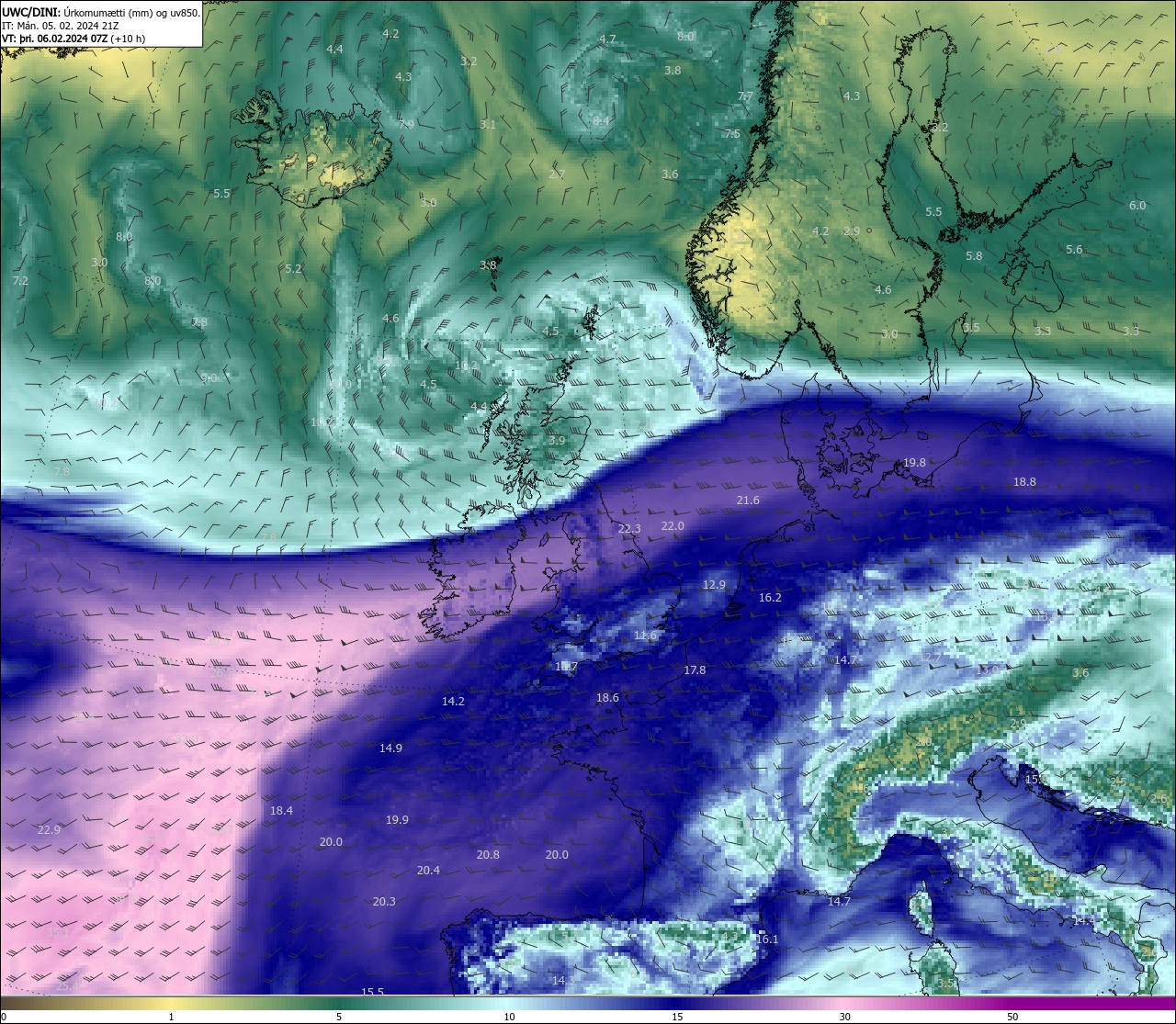Click the 30 tick label on the colour scale
This screenshot has height=1024, width=1176.
coord(844,1017)
